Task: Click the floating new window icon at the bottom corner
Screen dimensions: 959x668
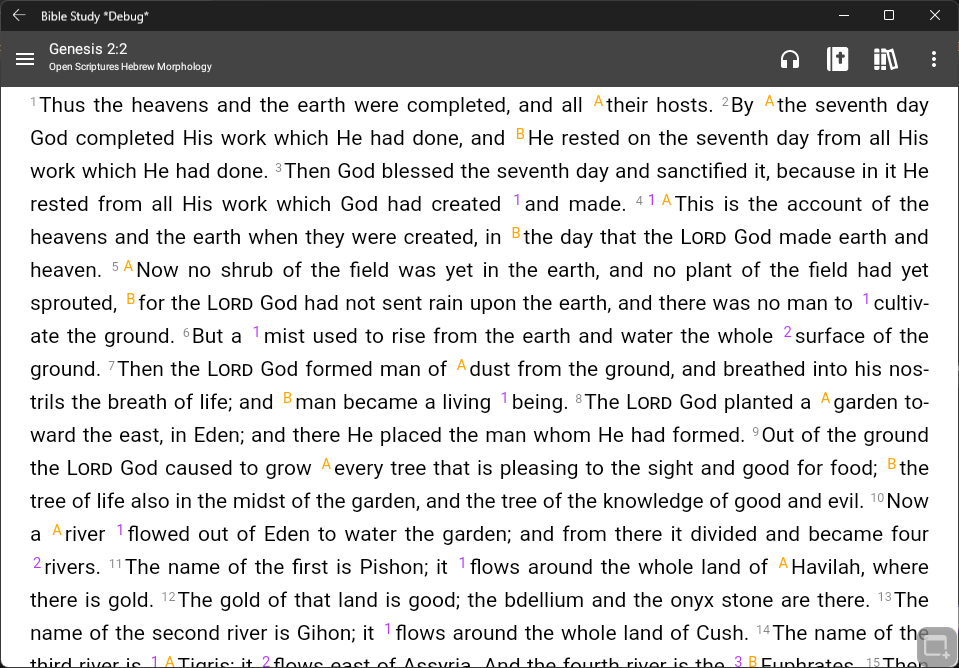Action: 936,647
